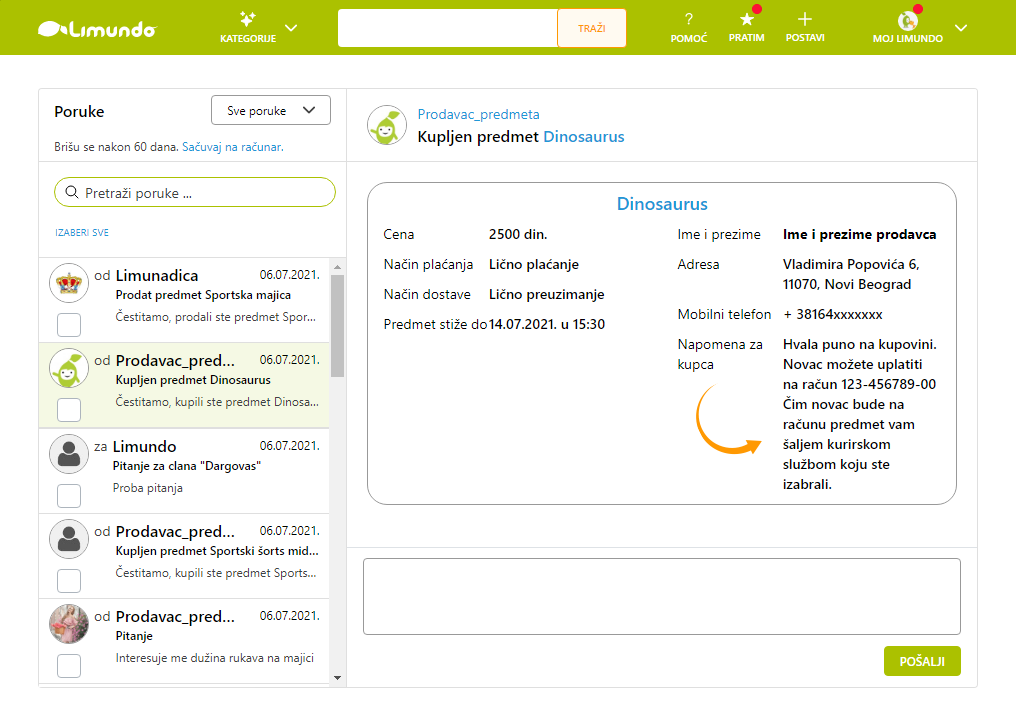Image resolution: width=1016 pixels, height=706 pixels.
Task: Click the seller avatar in message header
Action: coord(387,125)
